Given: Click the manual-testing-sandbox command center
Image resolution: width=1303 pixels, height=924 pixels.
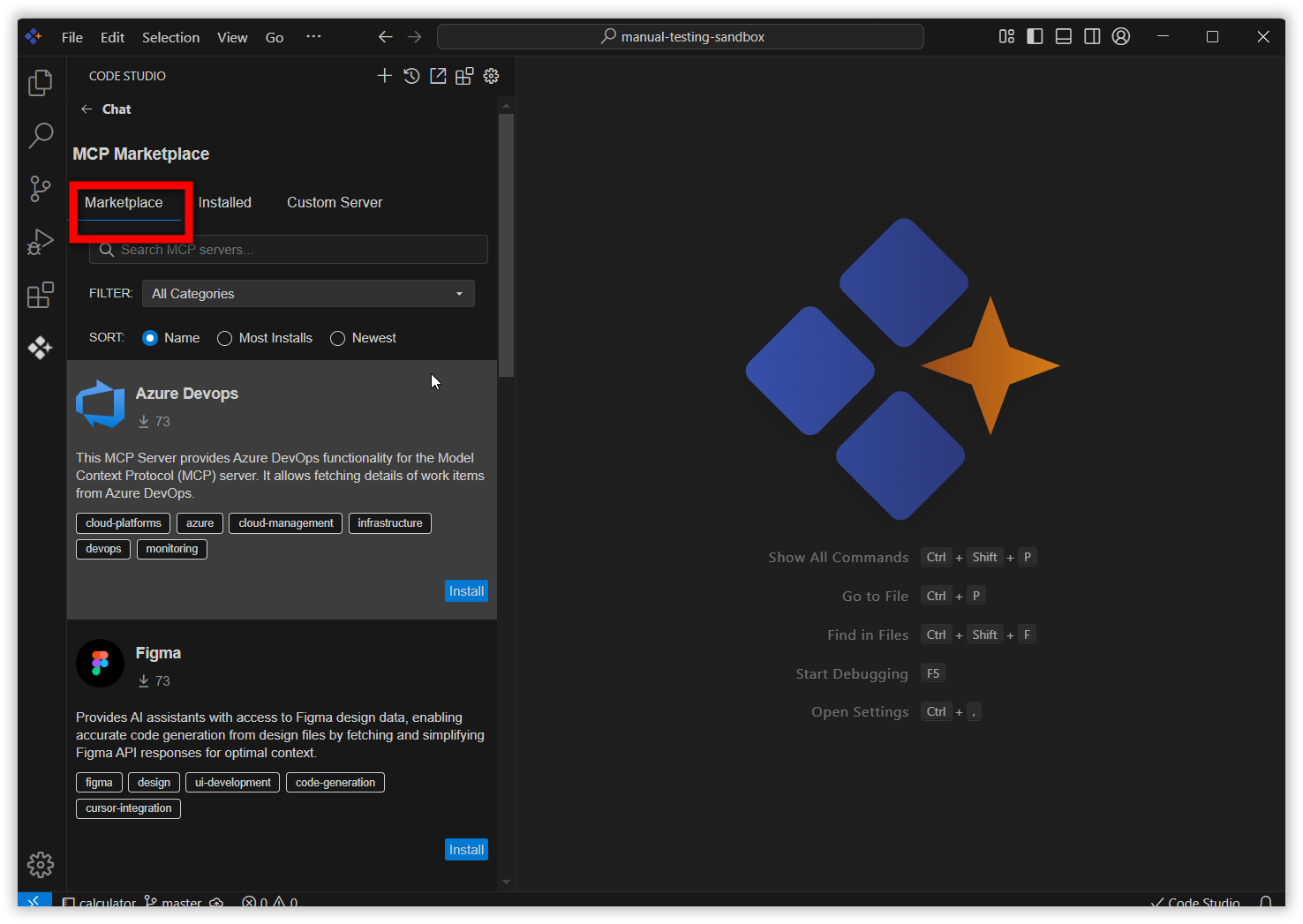Looking at the screenshot, I should [681, 37].
